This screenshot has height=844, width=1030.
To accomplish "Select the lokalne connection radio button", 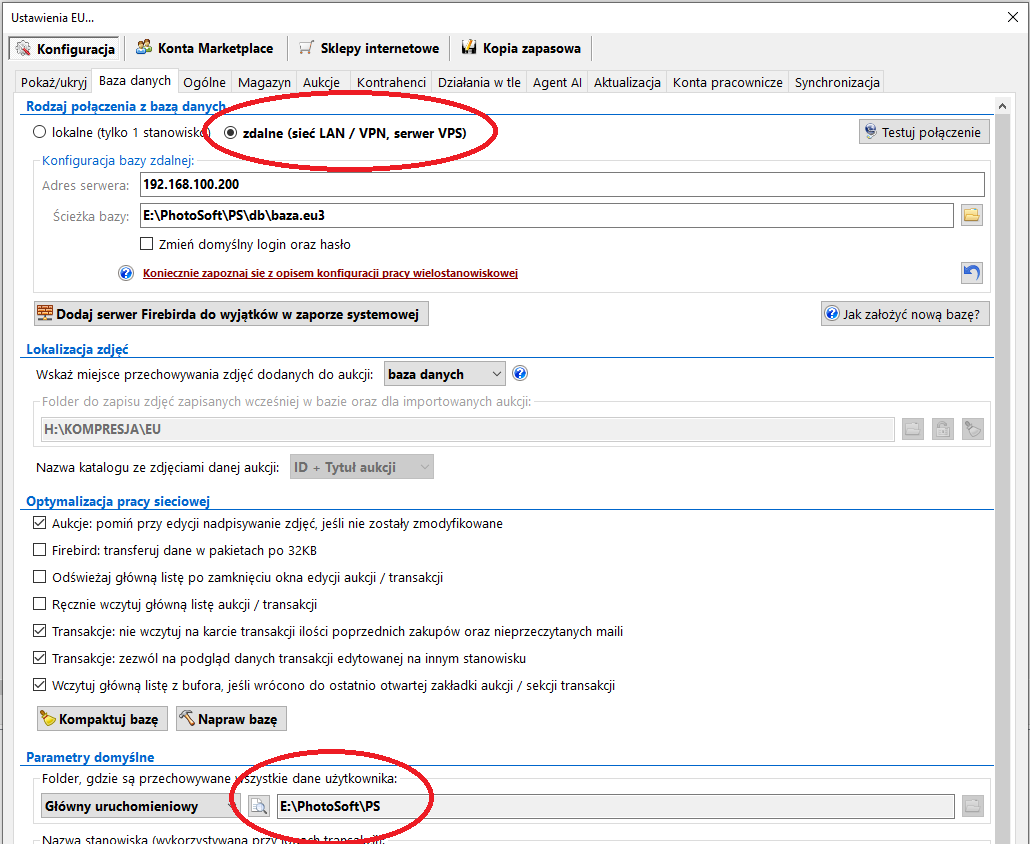I will click(x=40, y=132).
